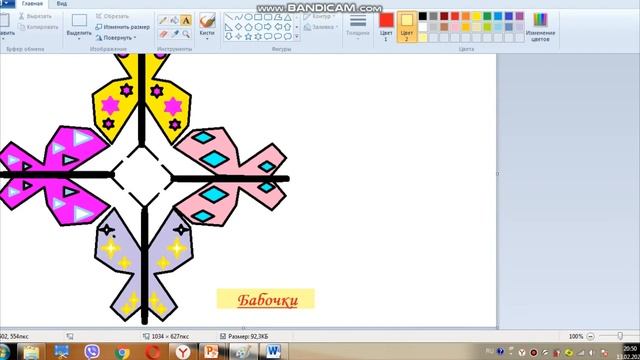This screenshot has height=360, width=640.
Task: Open Viber from the taskbar
Action: click(x=92, y=351)
